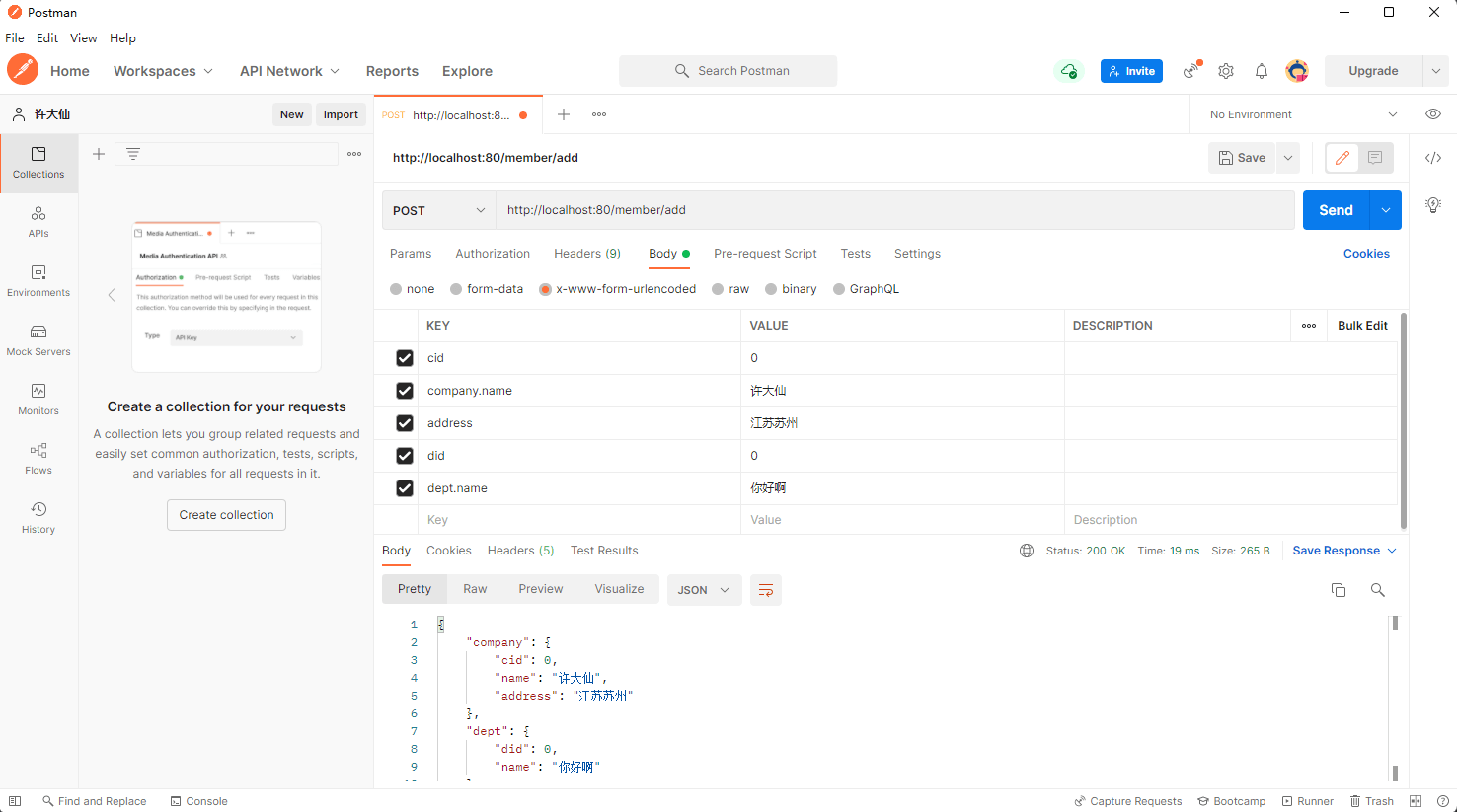This screenshot has height=812, width=1457.
Task: Uncheck the address parameter row
Action: 405,423
